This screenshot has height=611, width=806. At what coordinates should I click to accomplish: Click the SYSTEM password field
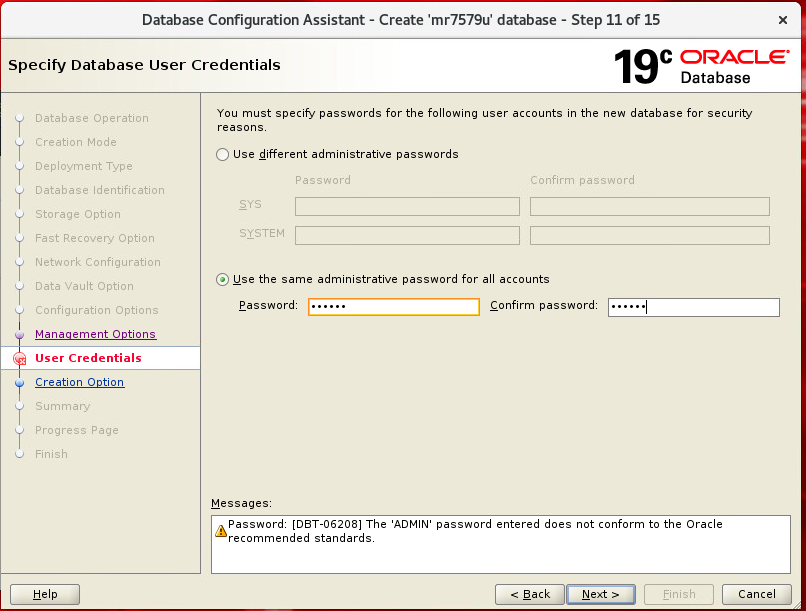pos(407,235)
